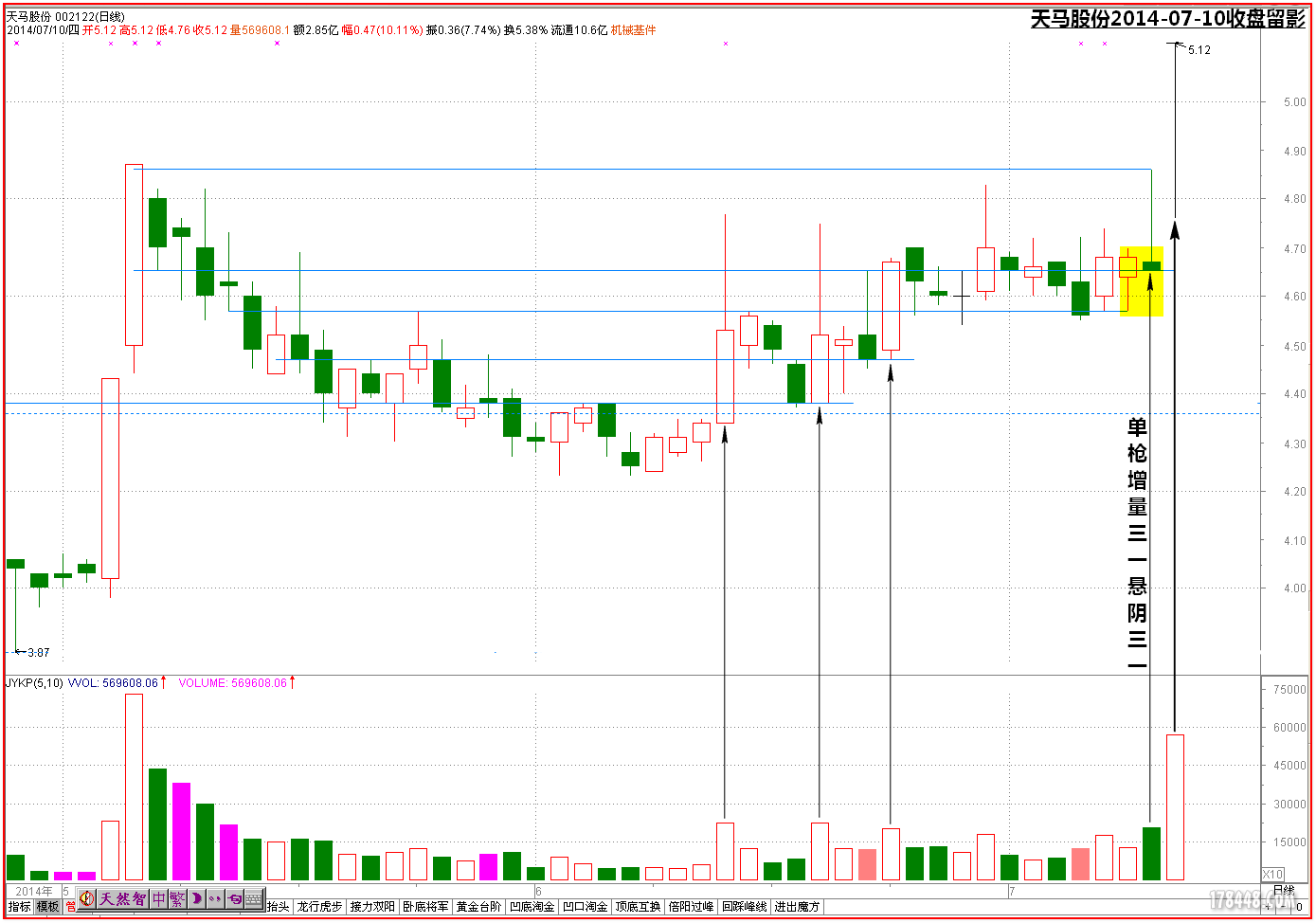
Task: Switch to the 指标 tab
Action: tap(19, 907)
